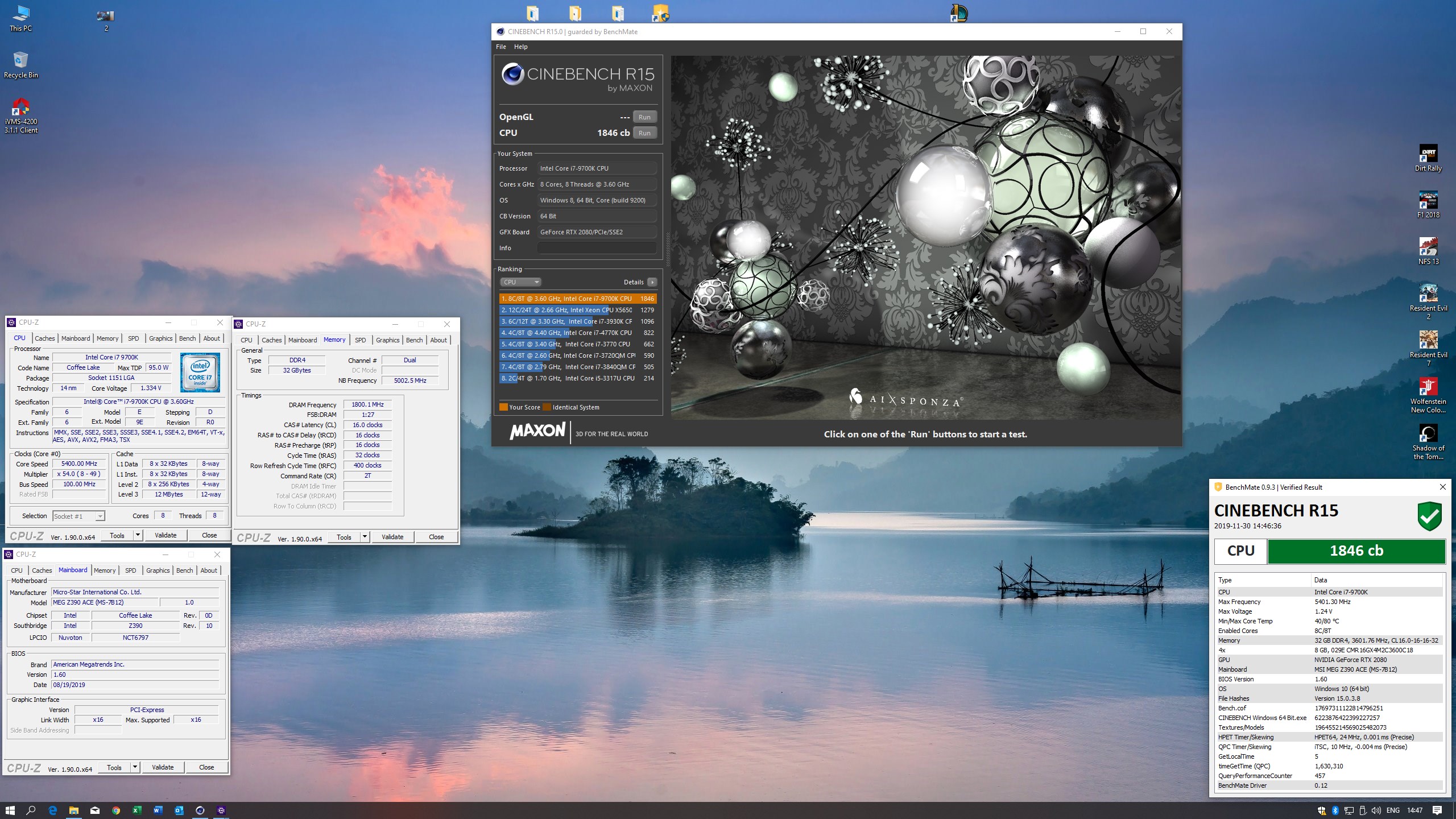
Task: Open the NFS 13 desktop shortcut
Action: 1428,251
